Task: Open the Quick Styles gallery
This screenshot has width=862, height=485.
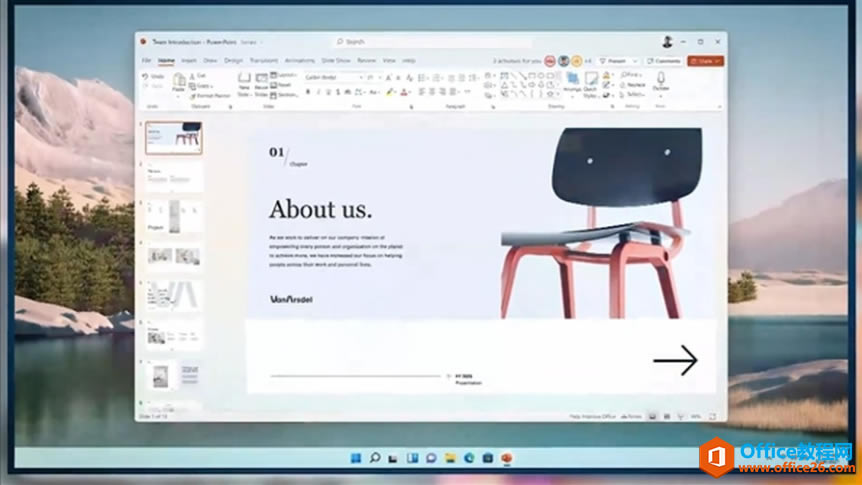Action: 590,85
